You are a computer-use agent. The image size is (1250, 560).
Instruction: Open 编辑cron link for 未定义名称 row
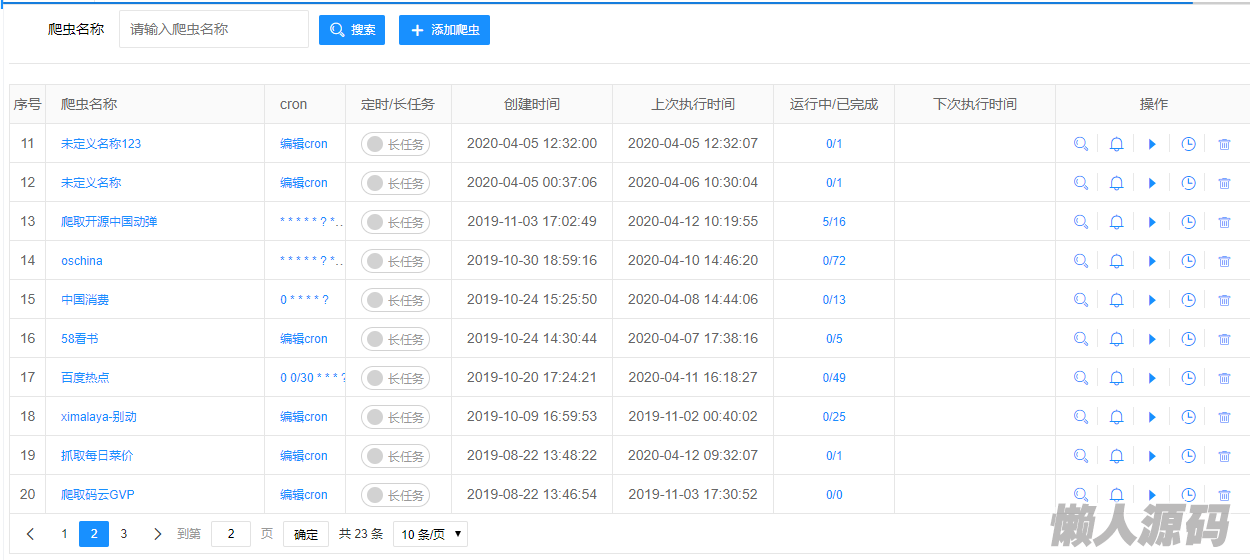[304, 183]
